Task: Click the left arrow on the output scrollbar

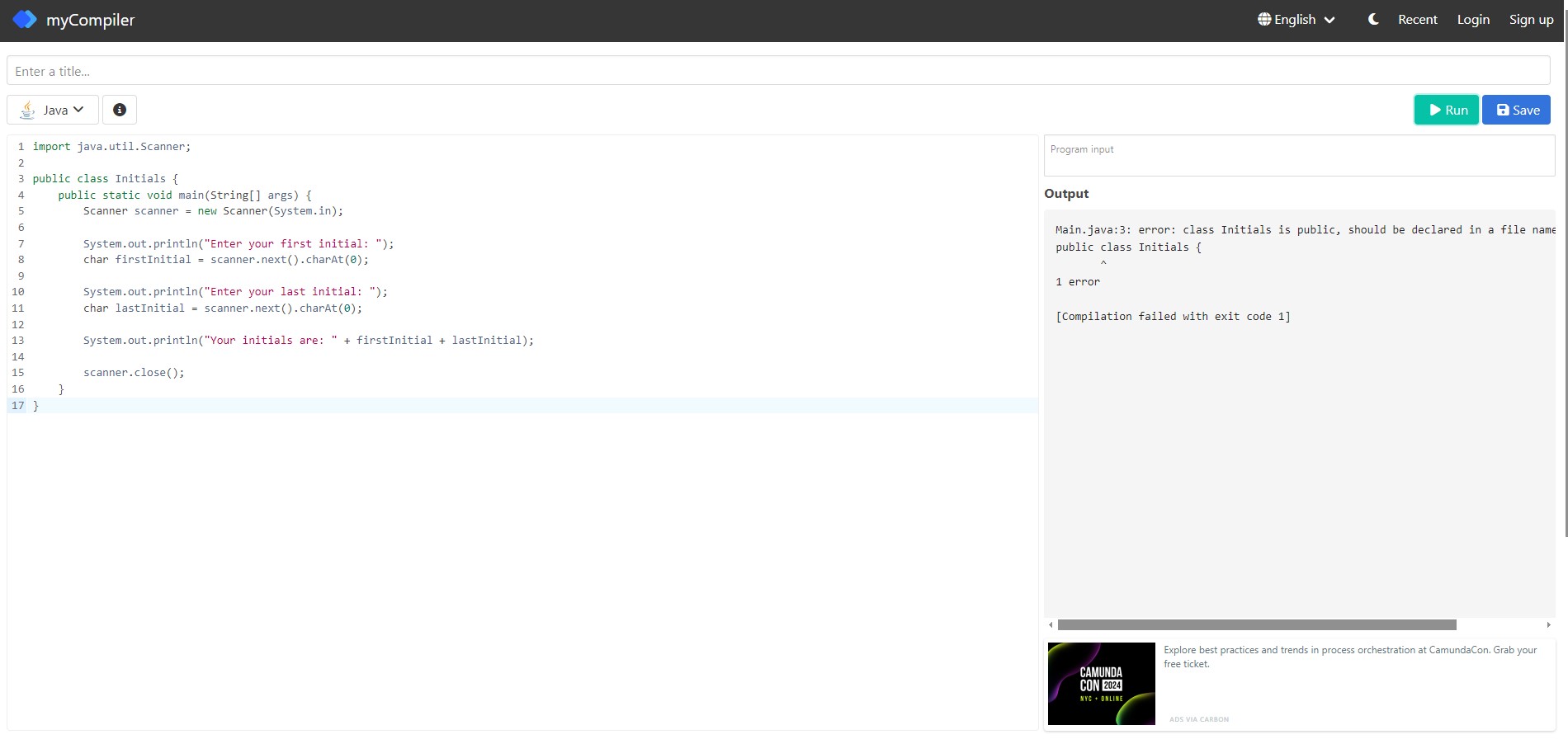Action: click(1051, 624)
